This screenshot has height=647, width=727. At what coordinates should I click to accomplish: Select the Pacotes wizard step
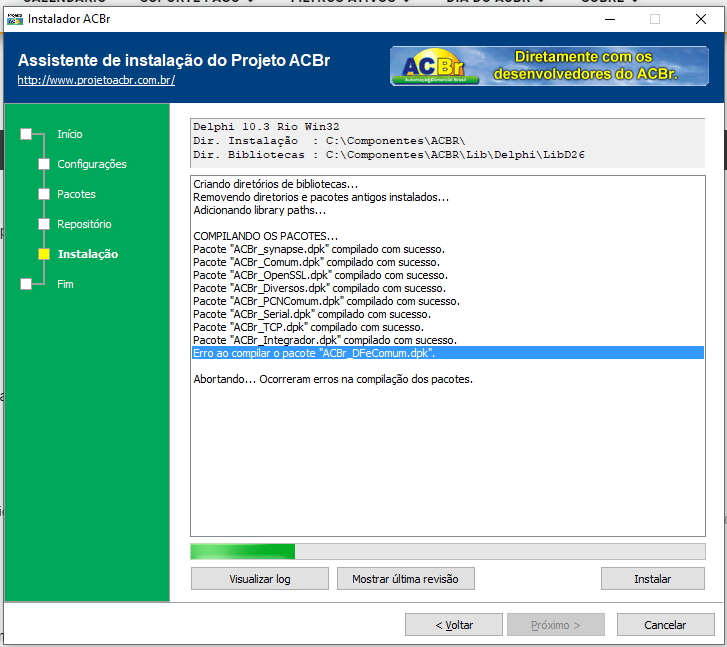point(77,194)
